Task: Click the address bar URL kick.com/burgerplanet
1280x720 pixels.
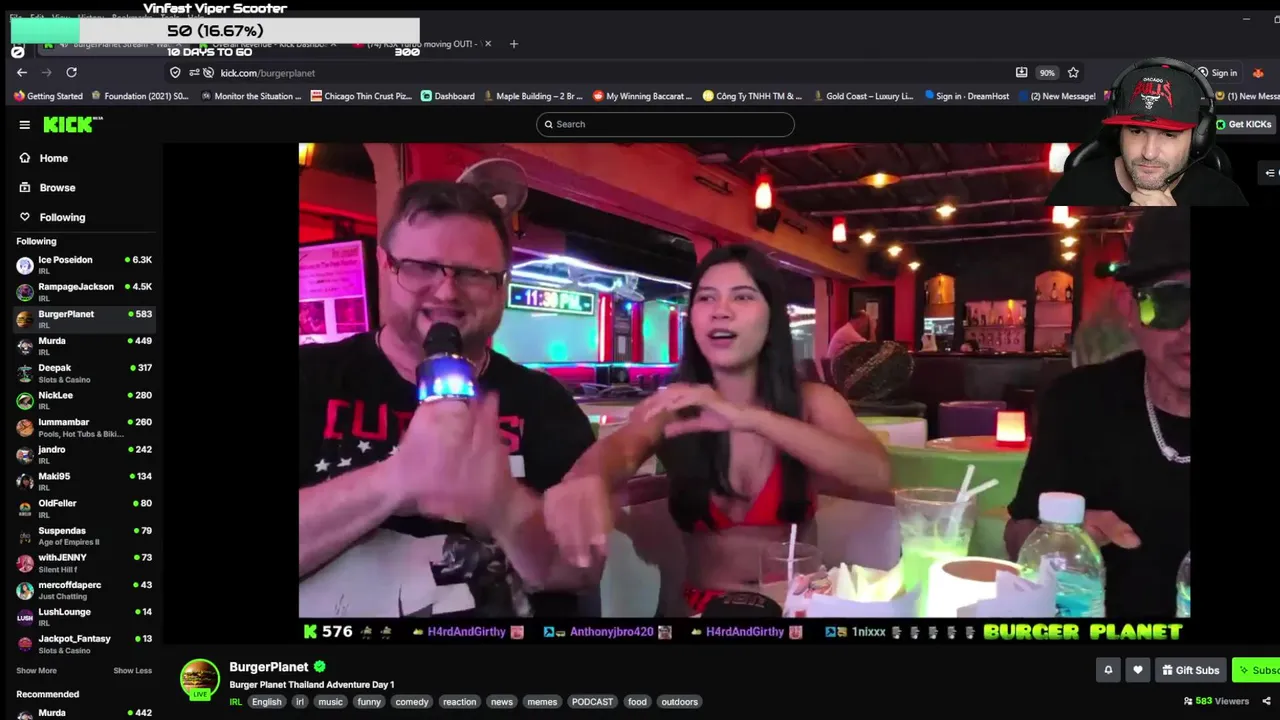Action: [x=268, y=73]
